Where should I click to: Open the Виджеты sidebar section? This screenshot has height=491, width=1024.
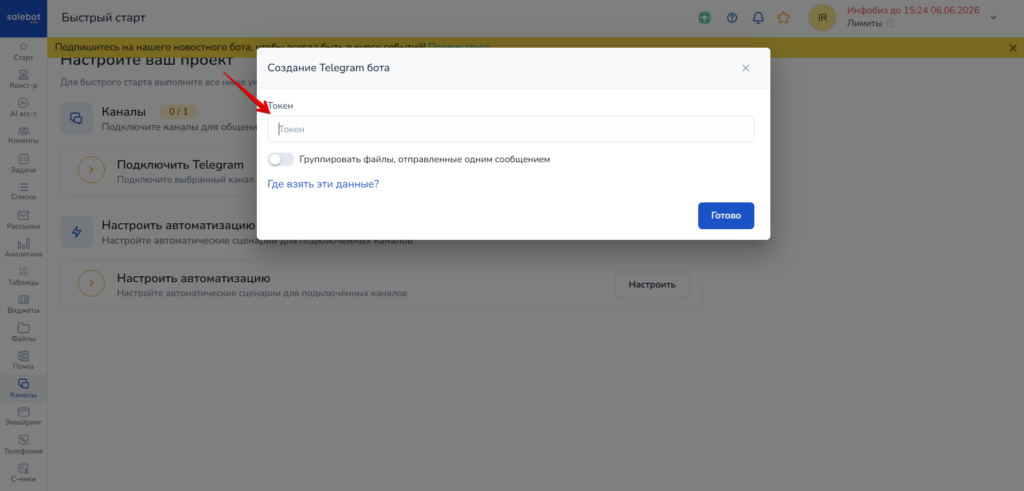24,304
